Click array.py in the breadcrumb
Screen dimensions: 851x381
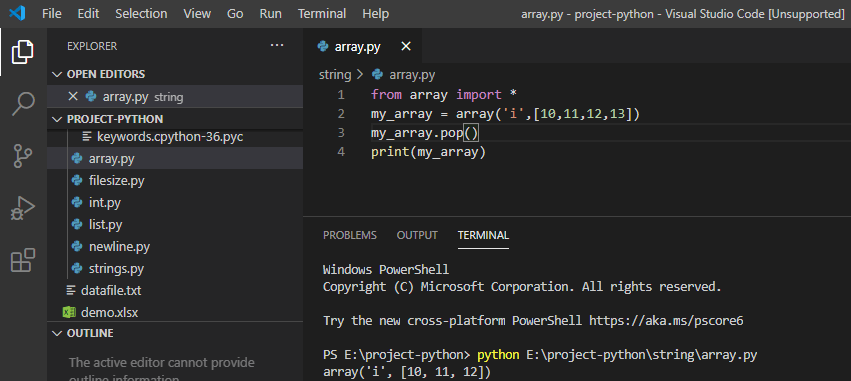[412, 75]
